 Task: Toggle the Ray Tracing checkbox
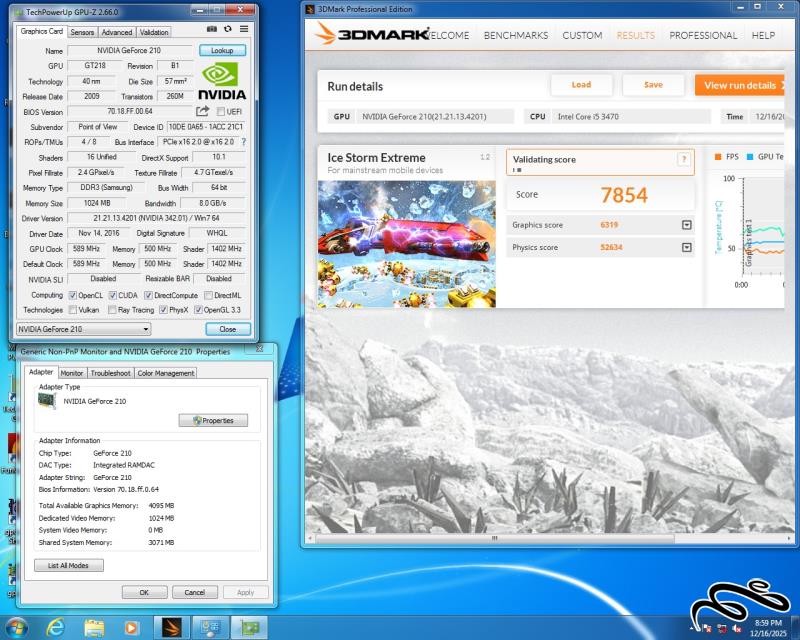point(110,310)
